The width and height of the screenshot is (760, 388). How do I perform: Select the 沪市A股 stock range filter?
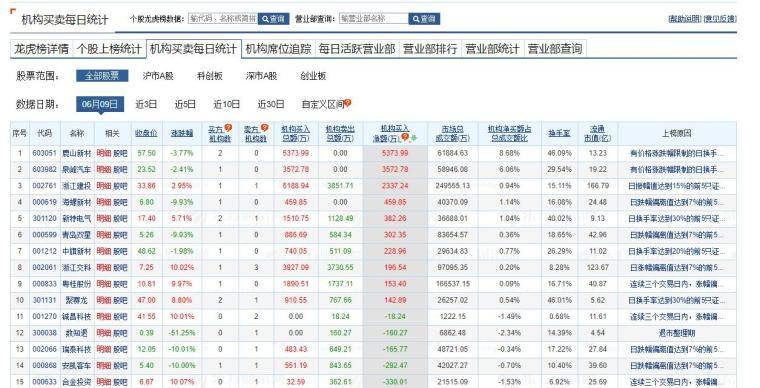pyautogui.click(x=158, y=76)
